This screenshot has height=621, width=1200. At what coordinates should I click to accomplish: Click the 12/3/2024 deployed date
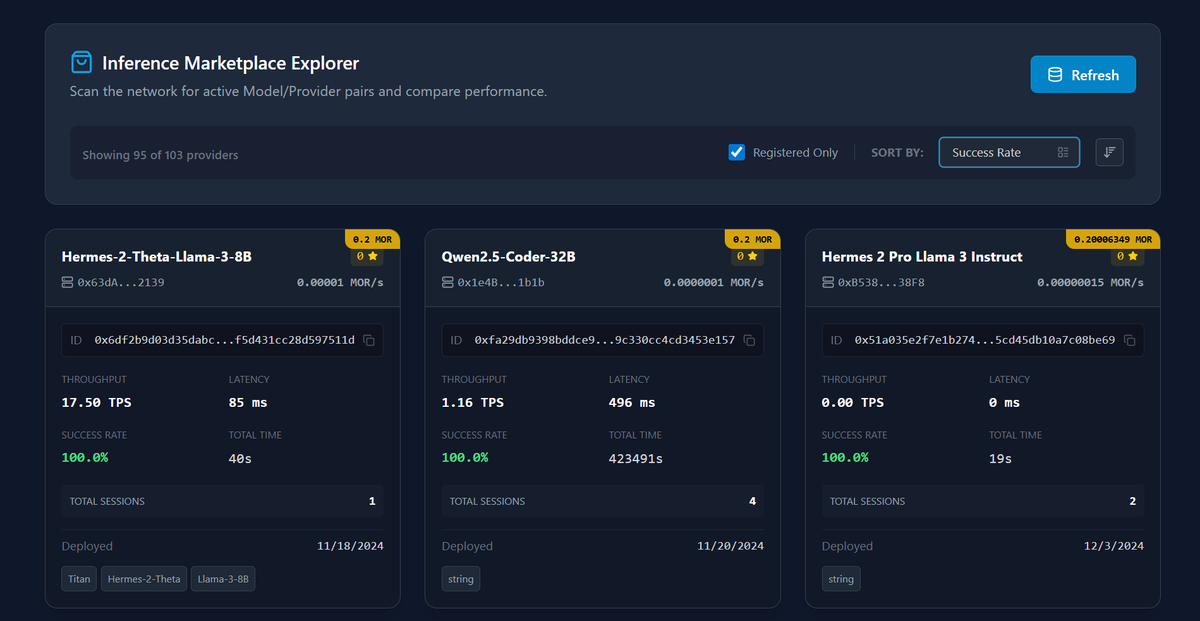(x=1114, y=546)
